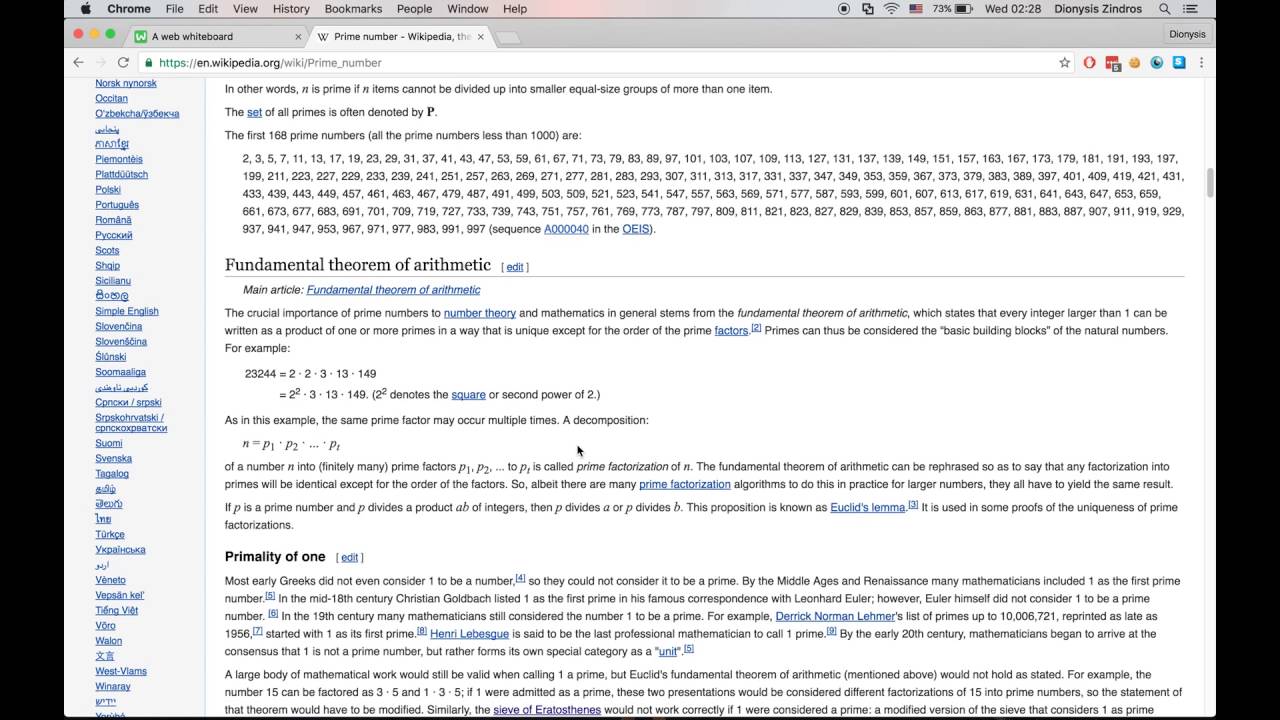Click the URL address bar
This screenshot has width=1280, height=720.
click(x=600, y=62)
